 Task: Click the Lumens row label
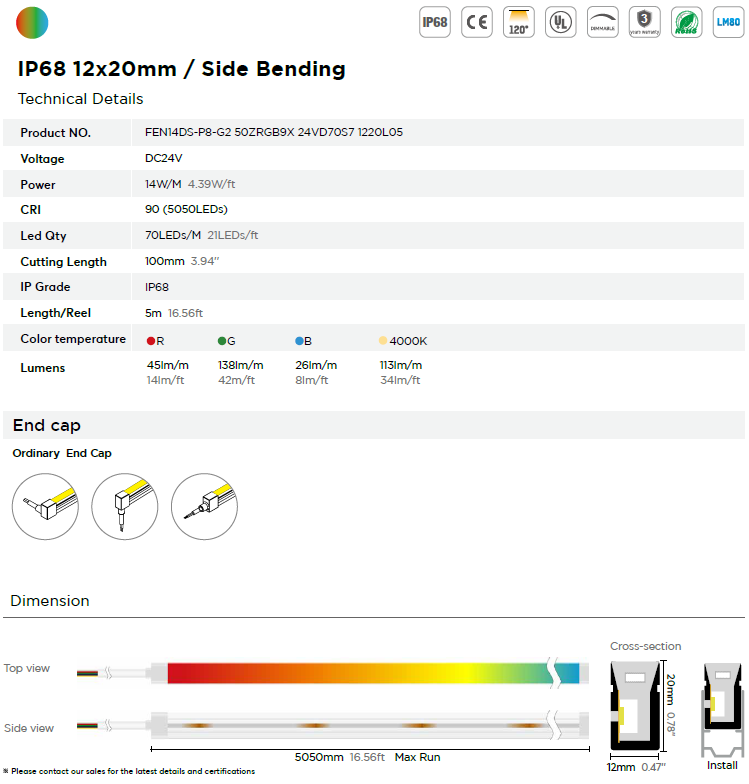(42, 368)
